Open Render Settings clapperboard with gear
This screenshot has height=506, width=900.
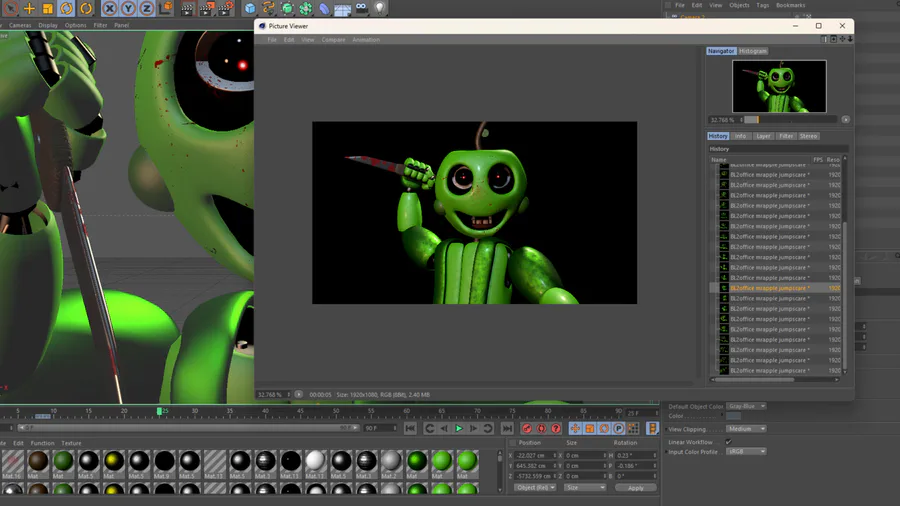pos(226,8)
